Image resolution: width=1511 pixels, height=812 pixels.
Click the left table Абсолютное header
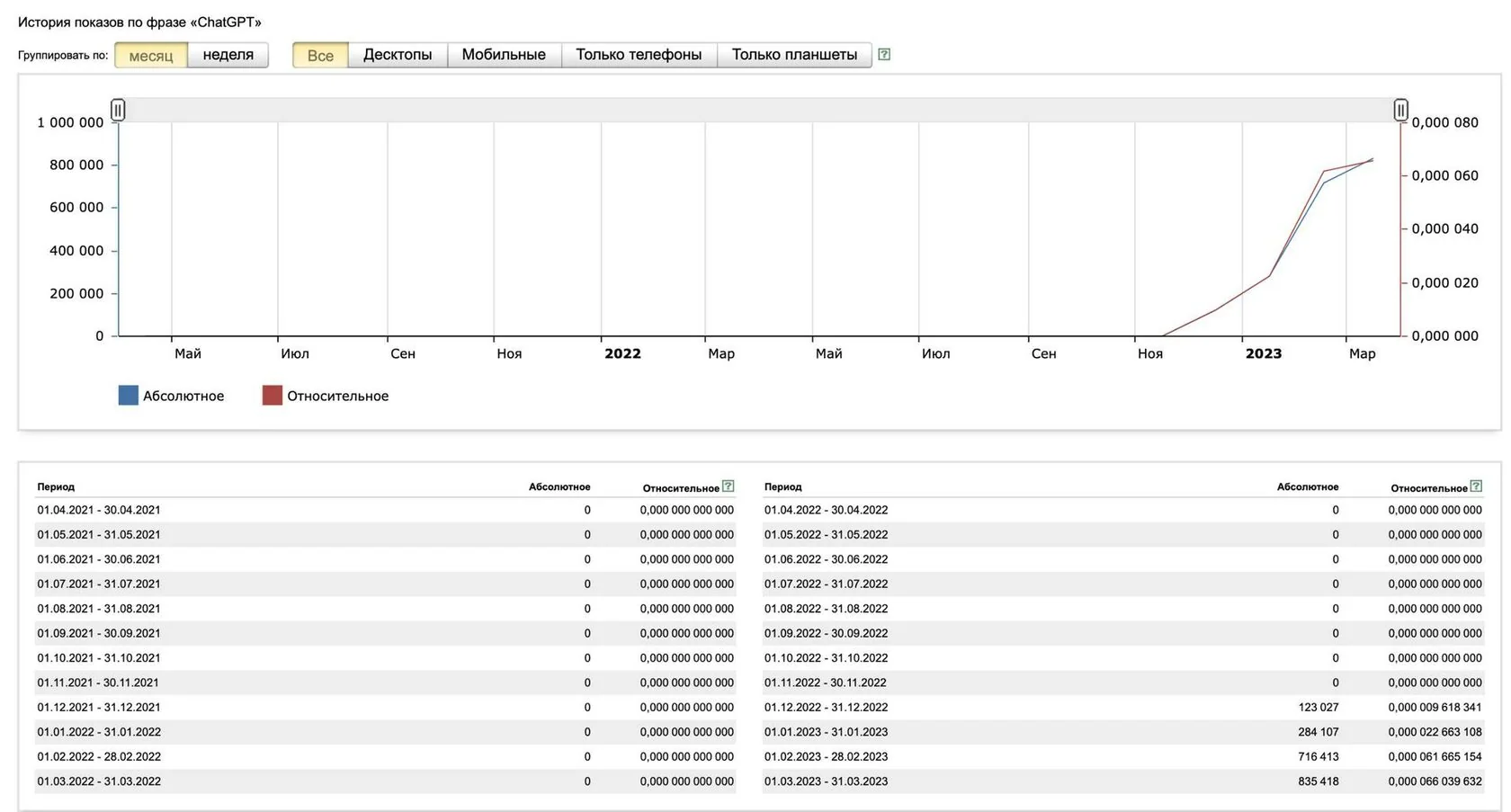(559, 486)
